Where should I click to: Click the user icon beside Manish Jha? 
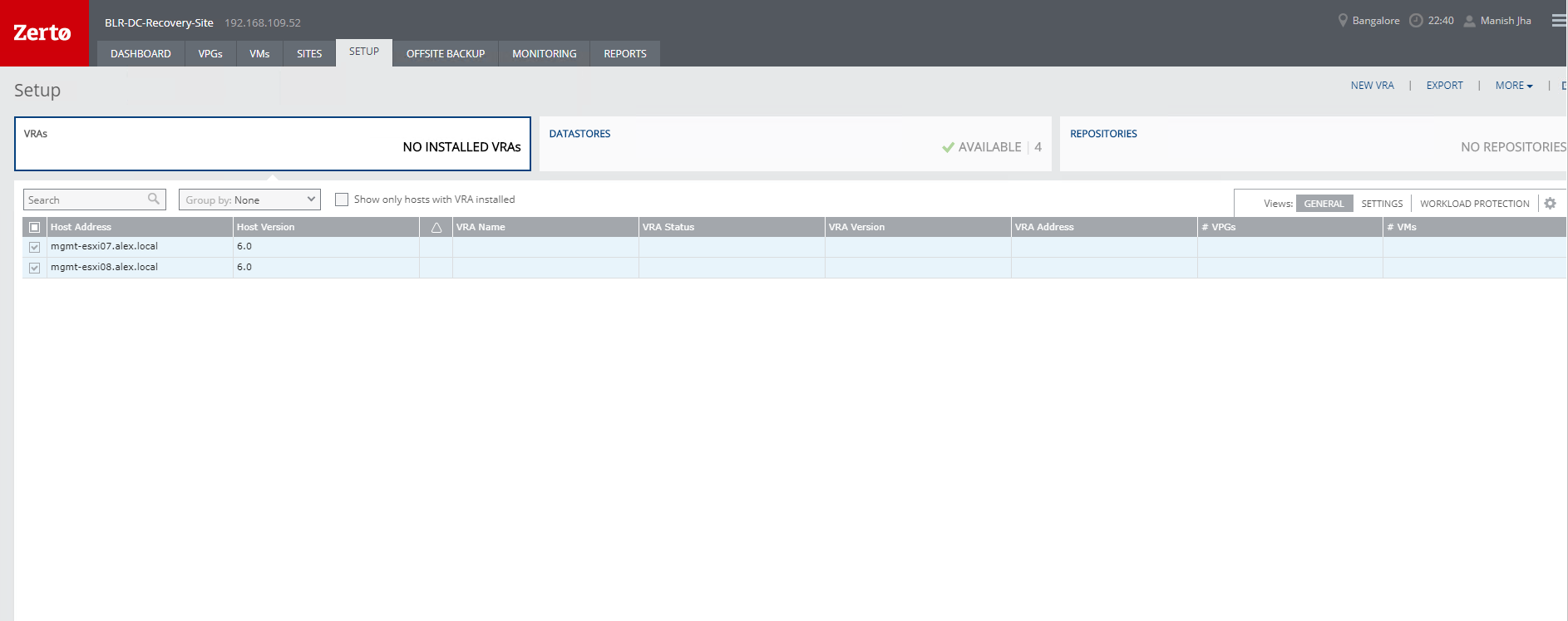click(x=1469, y=21)
